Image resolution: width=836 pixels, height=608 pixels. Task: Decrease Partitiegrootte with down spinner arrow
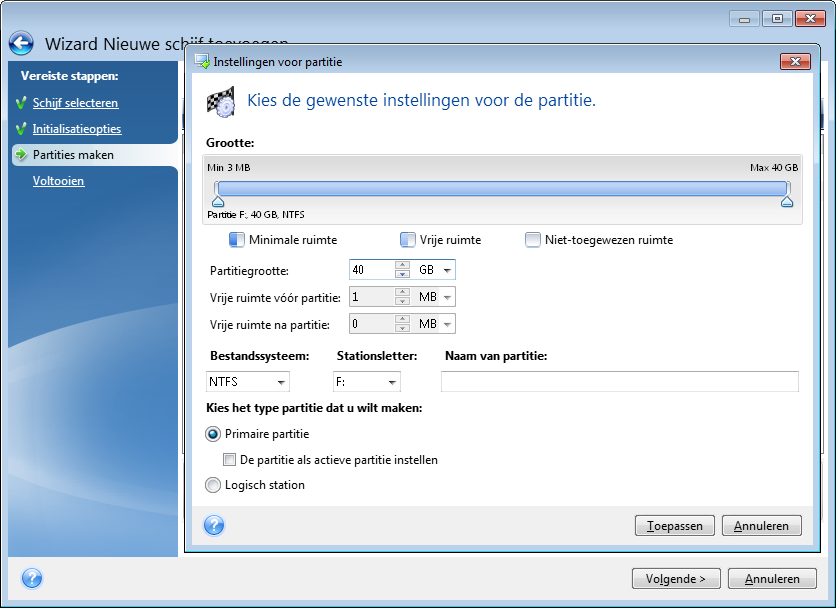[403, 274]
